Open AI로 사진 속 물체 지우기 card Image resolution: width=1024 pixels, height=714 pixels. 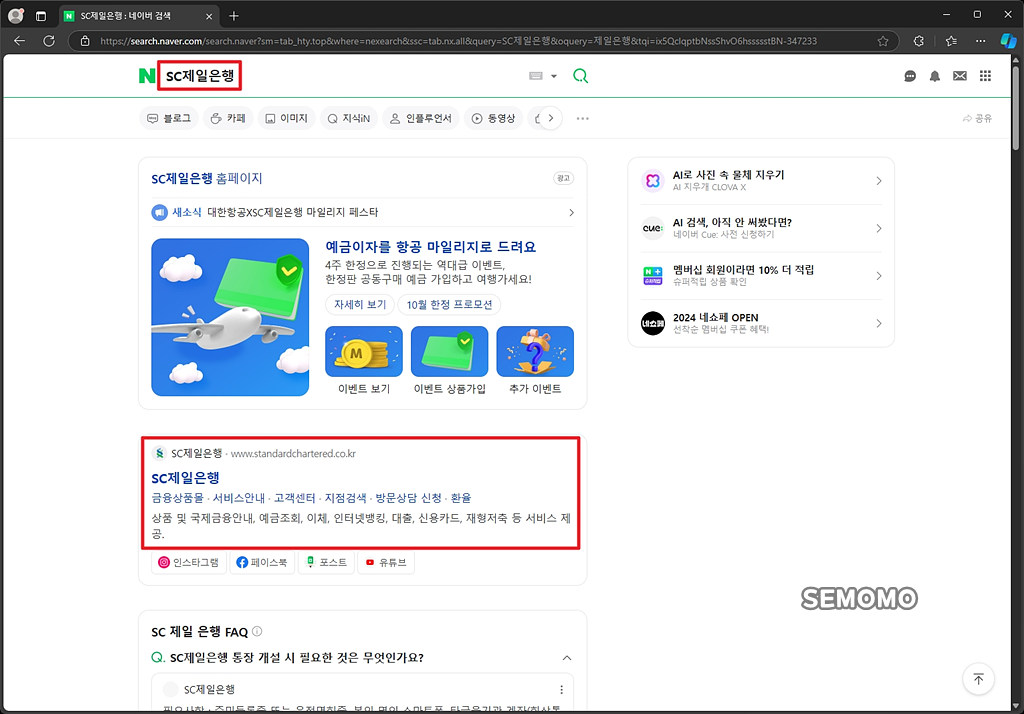point(761,181)
